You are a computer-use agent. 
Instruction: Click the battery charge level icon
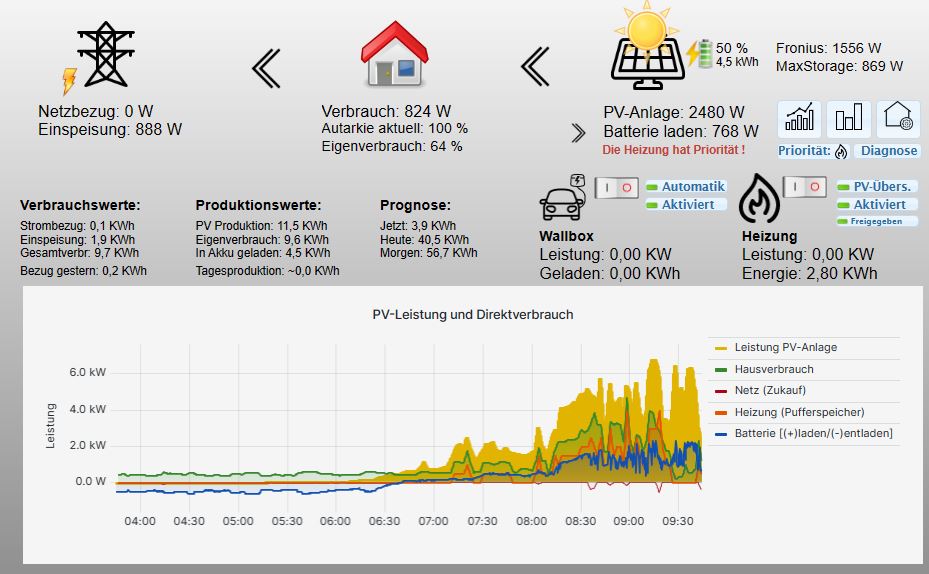coord(705,54)
